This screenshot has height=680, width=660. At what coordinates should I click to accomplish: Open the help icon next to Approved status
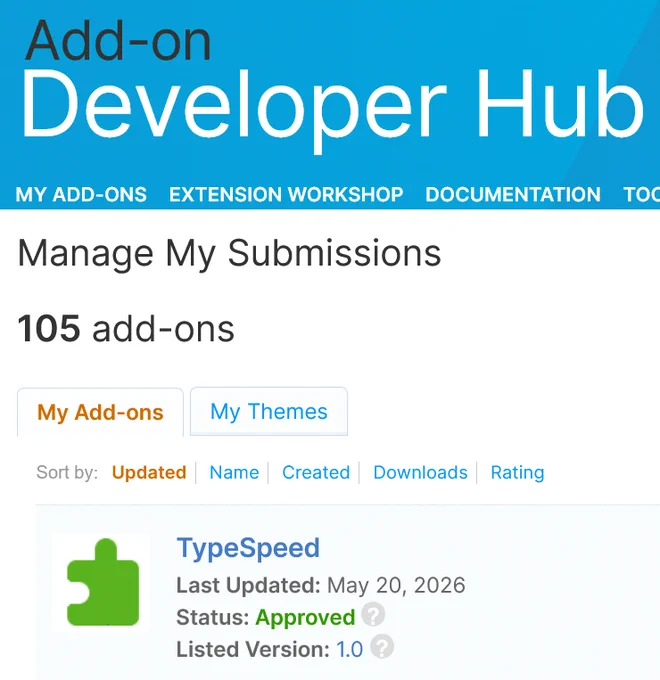[373, 614]
